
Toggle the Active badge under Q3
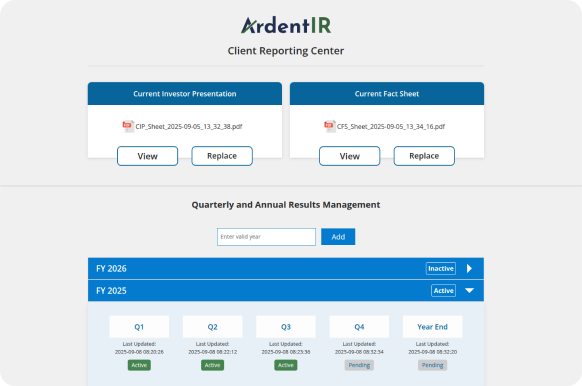pos(286,365)
